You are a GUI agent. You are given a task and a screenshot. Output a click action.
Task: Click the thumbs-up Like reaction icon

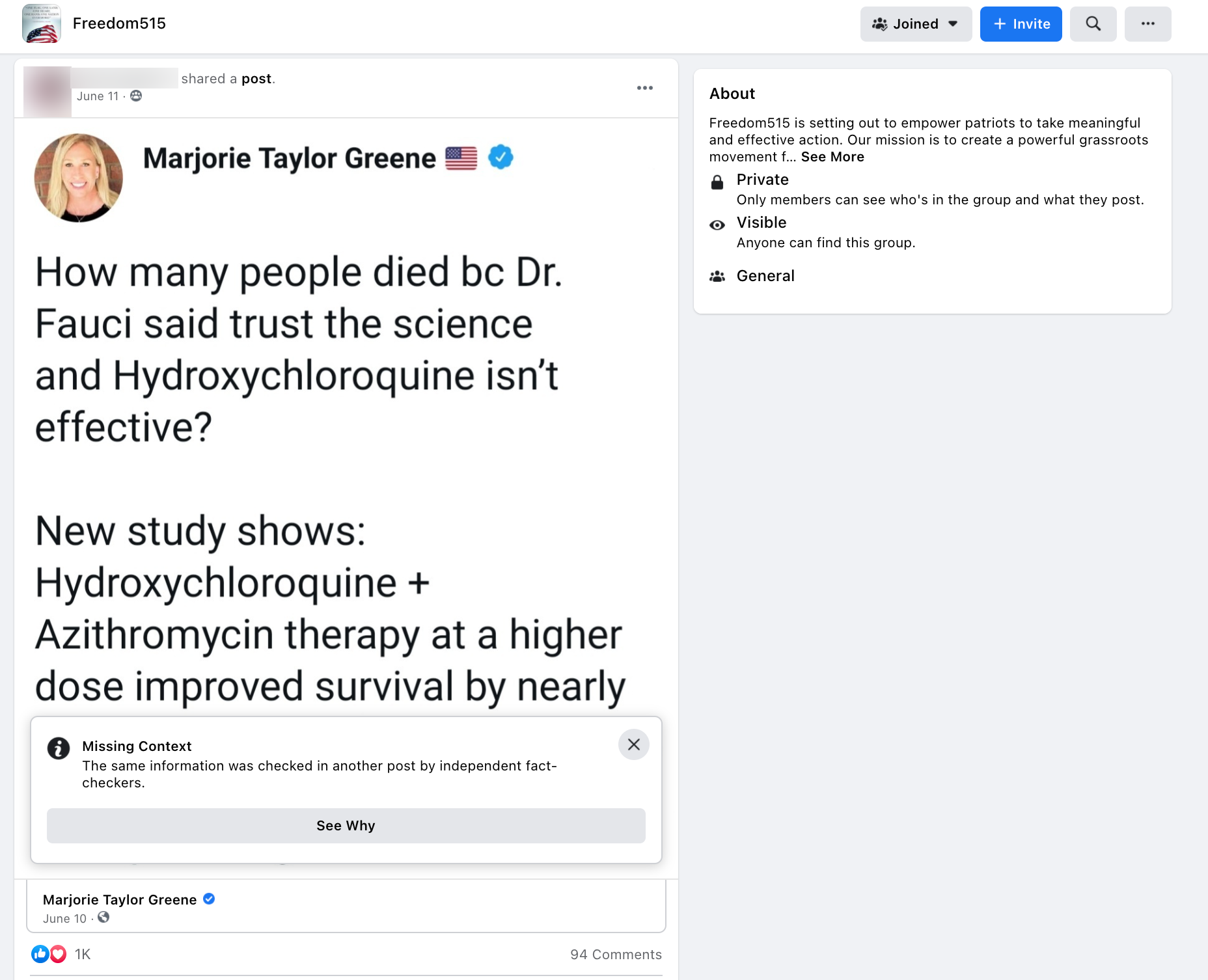click(41, 954)
